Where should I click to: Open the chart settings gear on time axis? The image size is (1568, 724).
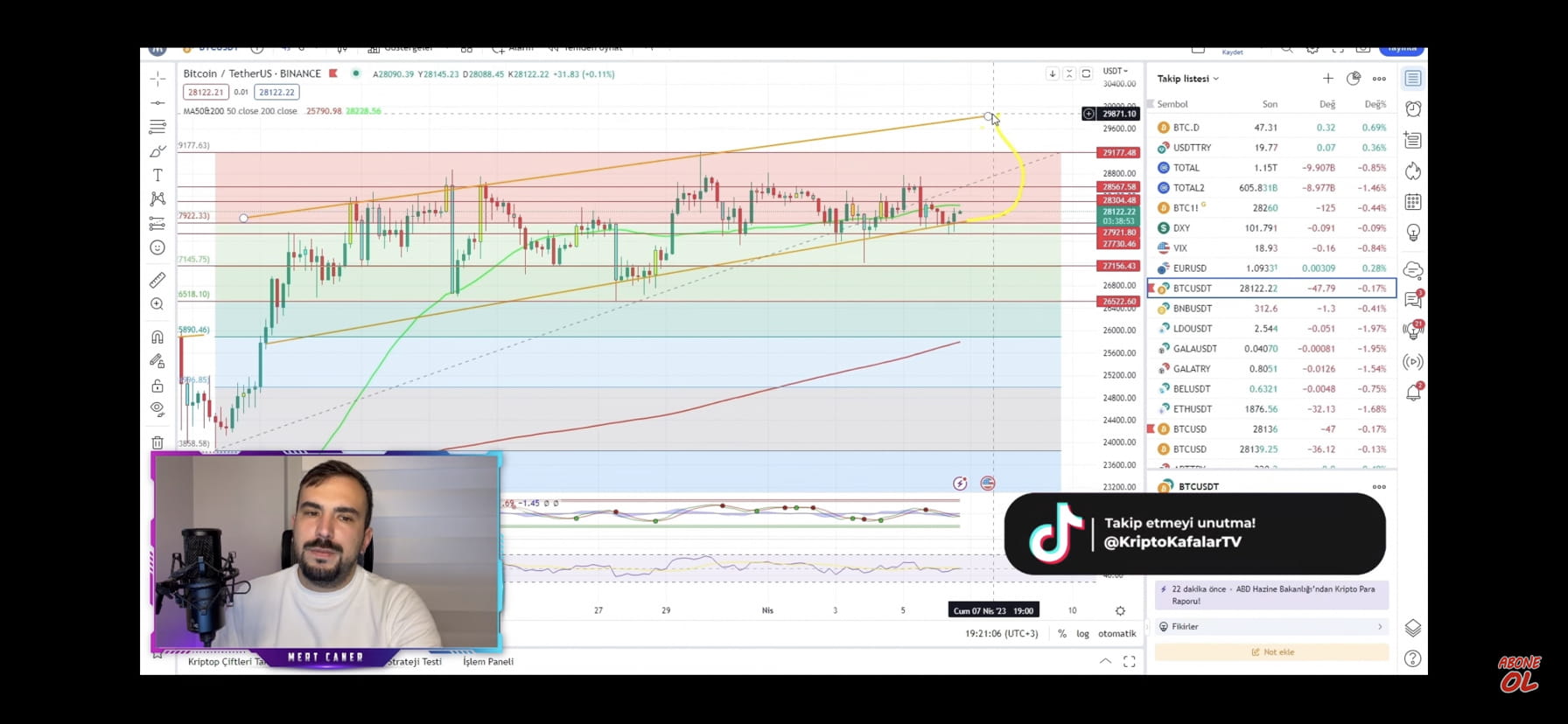pyautogui.click(x=1120, y=610)
